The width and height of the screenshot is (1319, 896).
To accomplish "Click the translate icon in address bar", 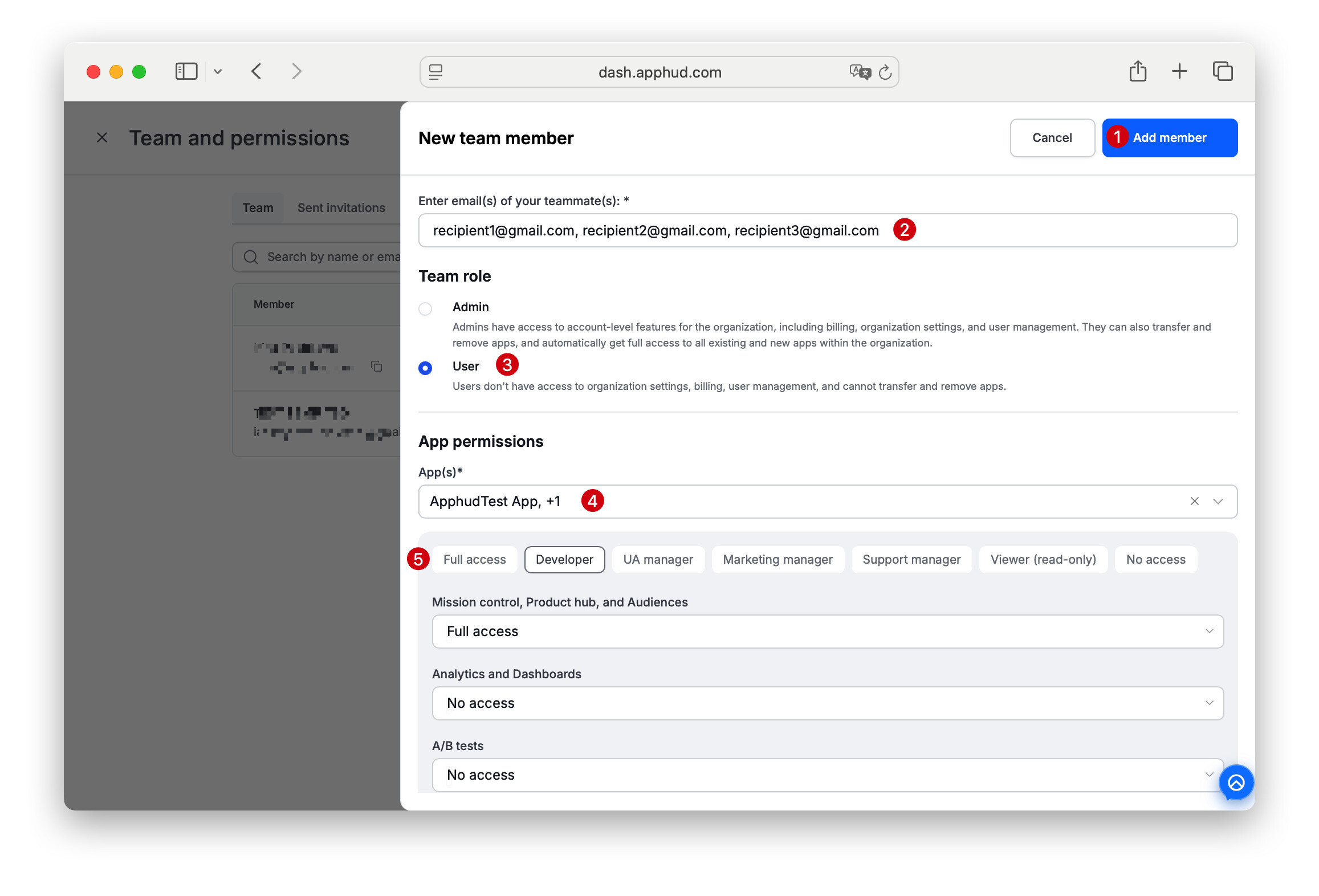I will point(860,72).
